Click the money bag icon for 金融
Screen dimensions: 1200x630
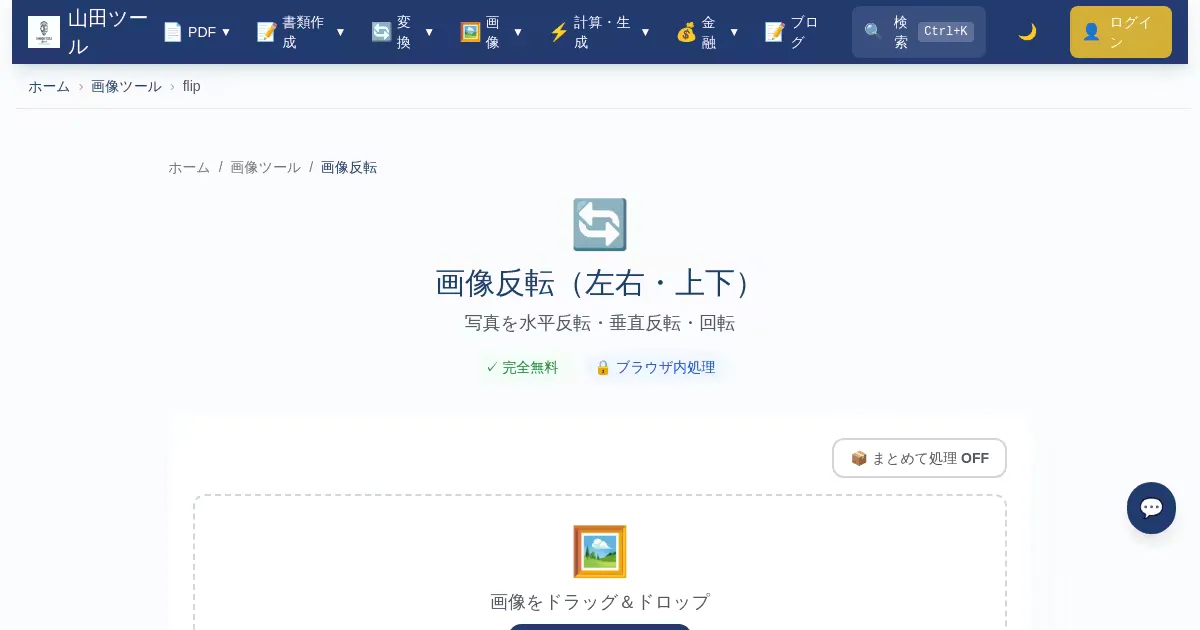pyautogui.click(x=686, y=32)
